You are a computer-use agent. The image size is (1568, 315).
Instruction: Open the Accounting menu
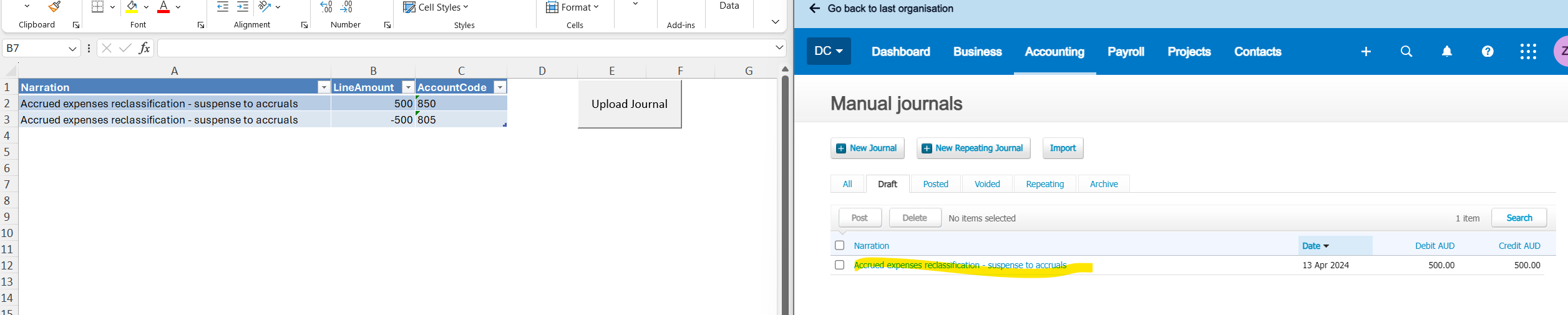[x=1054, y=52]
